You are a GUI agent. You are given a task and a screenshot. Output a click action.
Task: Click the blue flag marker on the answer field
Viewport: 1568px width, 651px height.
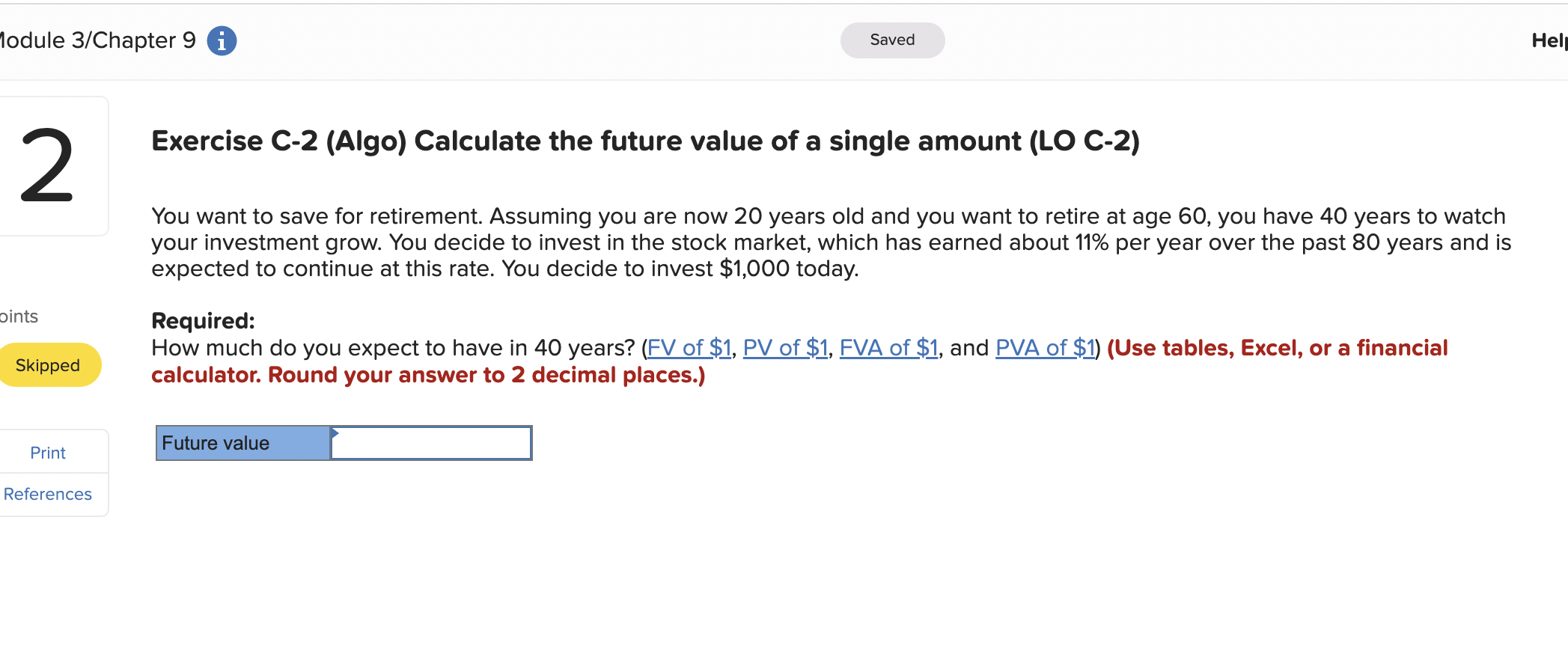[x=335, y=433]
